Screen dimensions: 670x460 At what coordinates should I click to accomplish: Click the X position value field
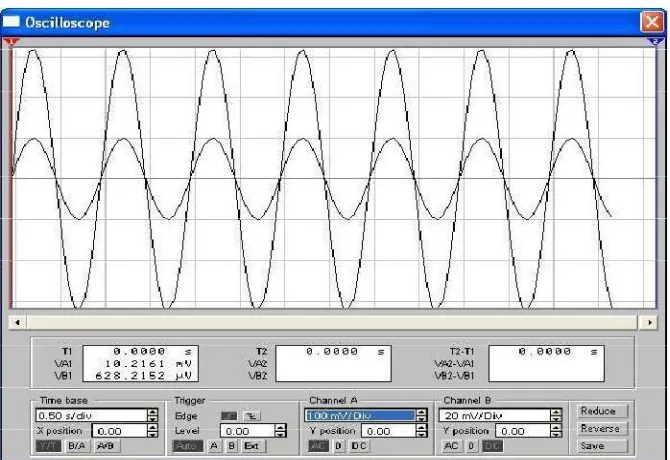tap(120, 431)
